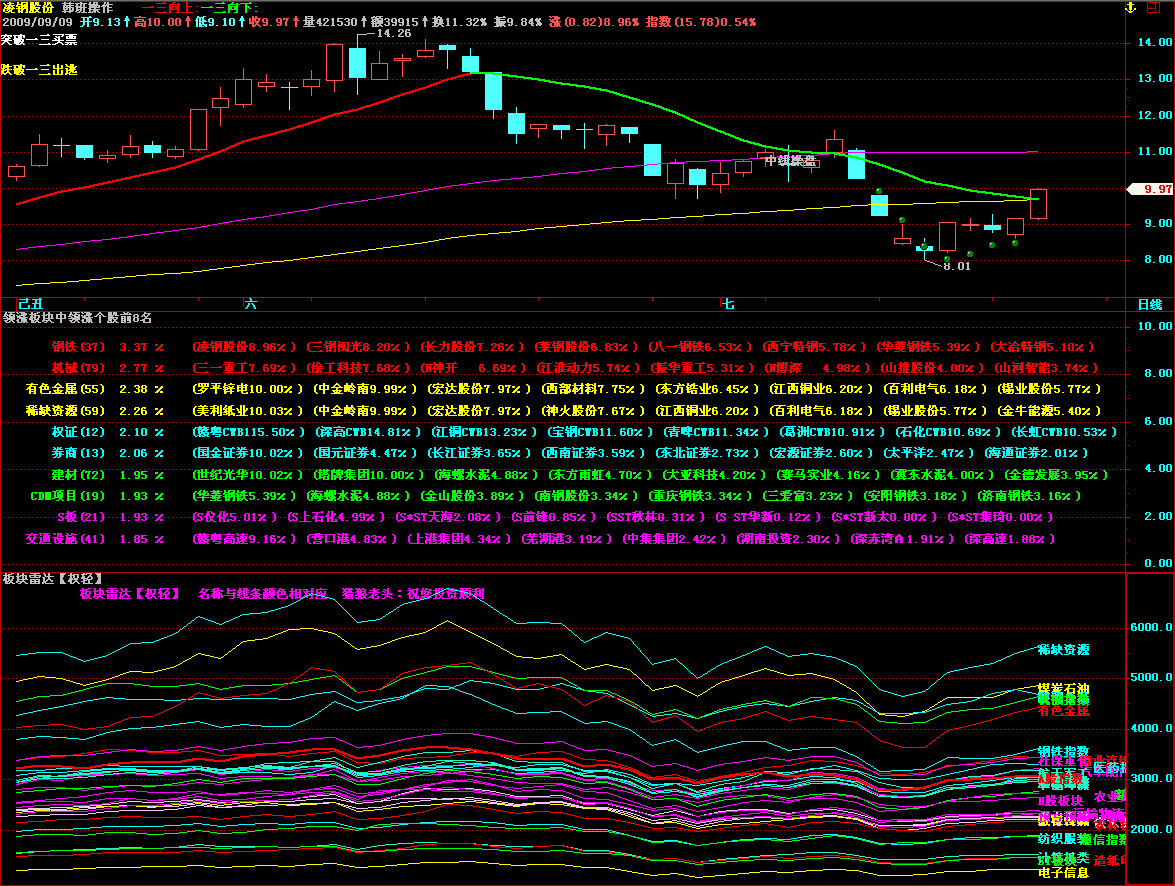Viewport: 1175px width, 886px height.
Task: Click 塔牌集团10.00% entry
Action: click(x=369, y=474)
